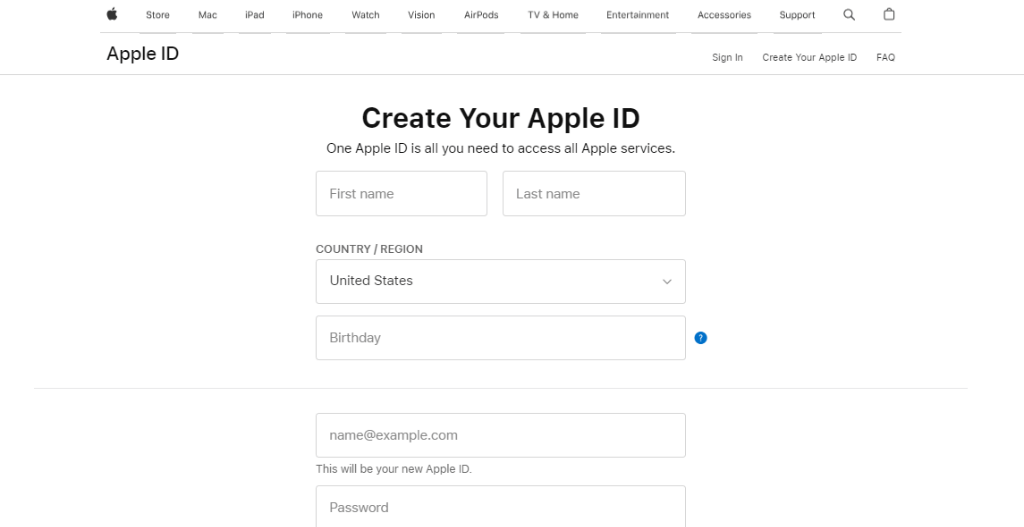Click into the Last name field
The width and height of the screenshot is (1024, 527).
coord(594,194)
